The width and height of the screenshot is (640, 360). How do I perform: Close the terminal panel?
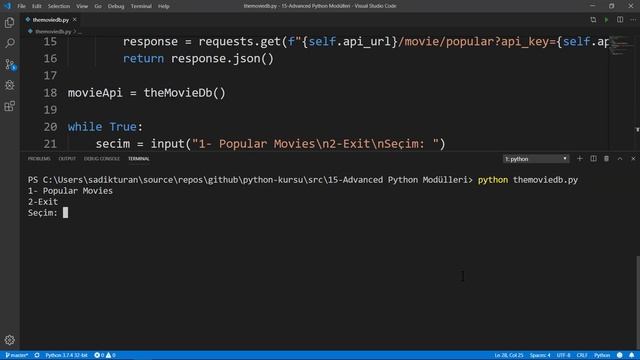(x=633, y=158)
